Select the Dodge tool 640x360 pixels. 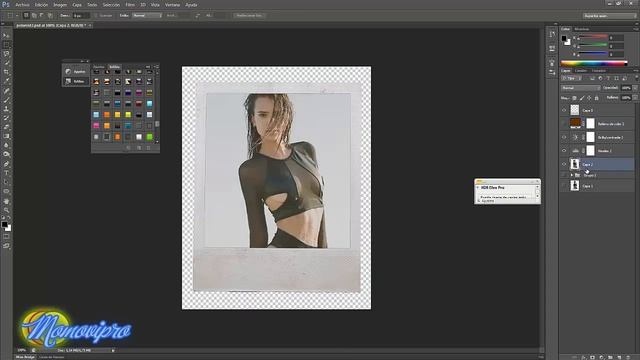point(6,154)
